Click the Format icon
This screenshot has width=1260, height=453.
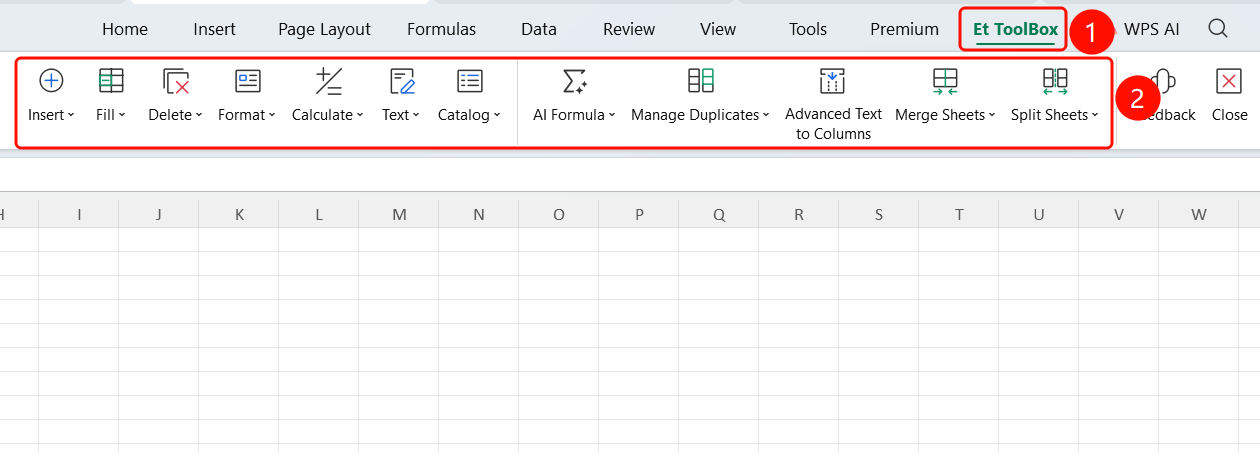point(248,81)
